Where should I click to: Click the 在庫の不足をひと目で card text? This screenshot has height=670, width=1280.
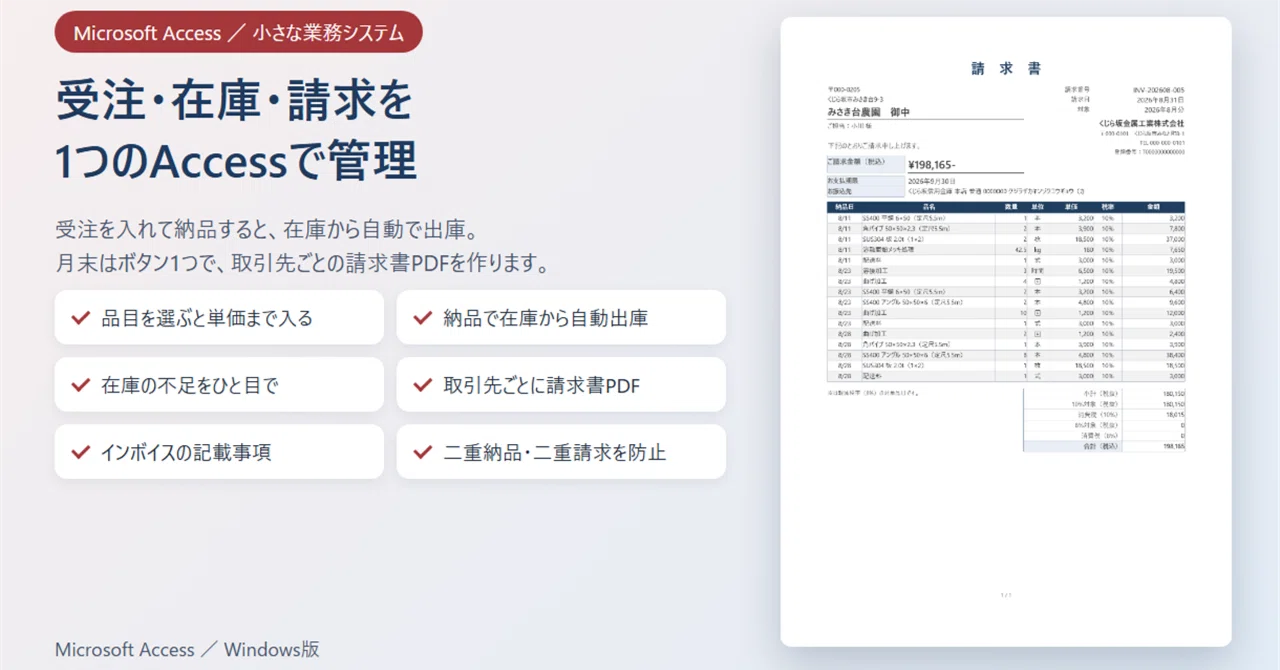click(190, 385)
